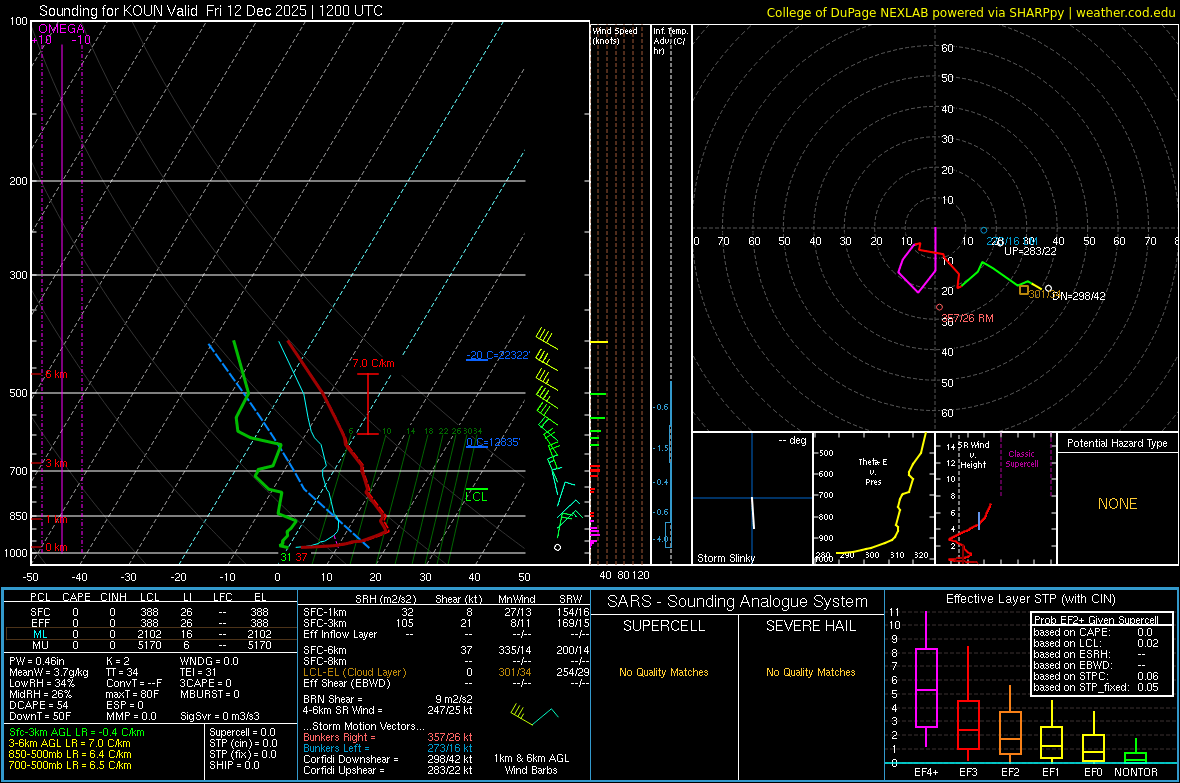This screenshot has width=1180, height=783.
Task: Click No Quality Matches under SEVERE HAIL
Action: (810, 672)
